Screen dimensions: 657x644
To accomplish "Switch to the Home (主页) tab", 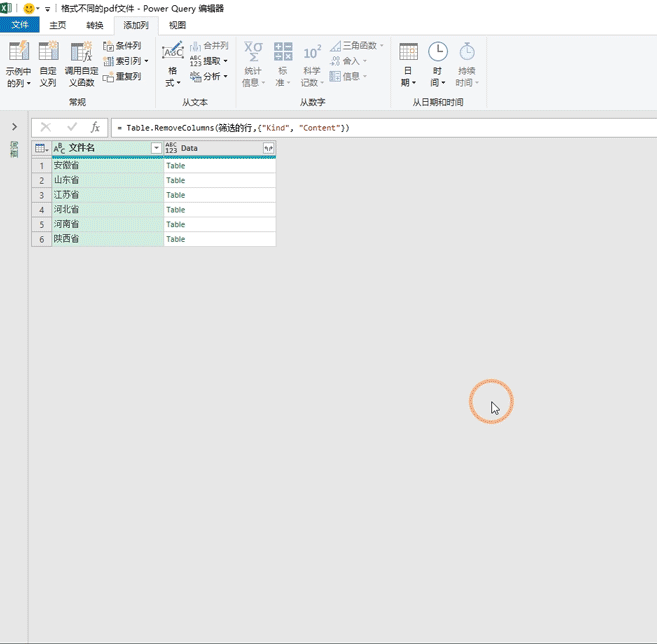I will point(58,25).
